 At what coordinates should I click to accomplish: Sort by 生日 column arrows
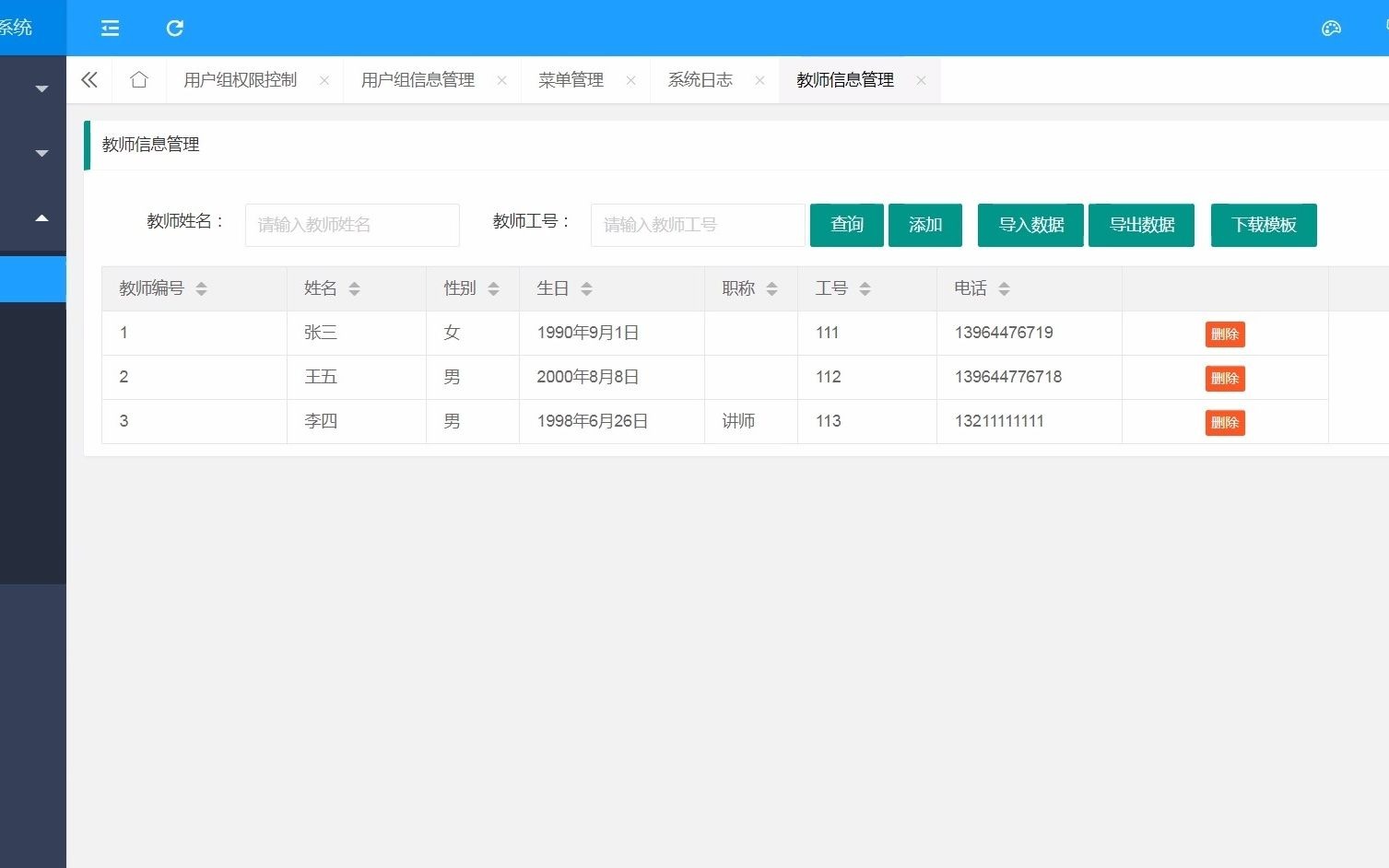[586, 289]
